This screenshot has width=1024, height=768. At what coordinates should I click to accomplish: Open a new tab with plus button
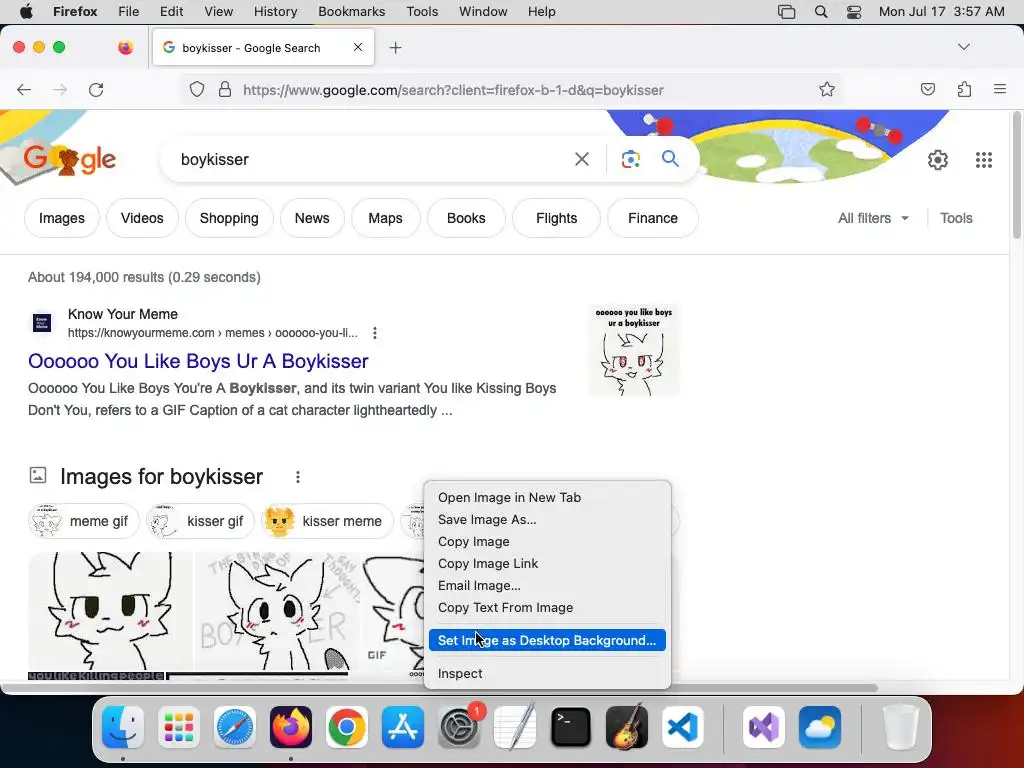coord(395,48)
